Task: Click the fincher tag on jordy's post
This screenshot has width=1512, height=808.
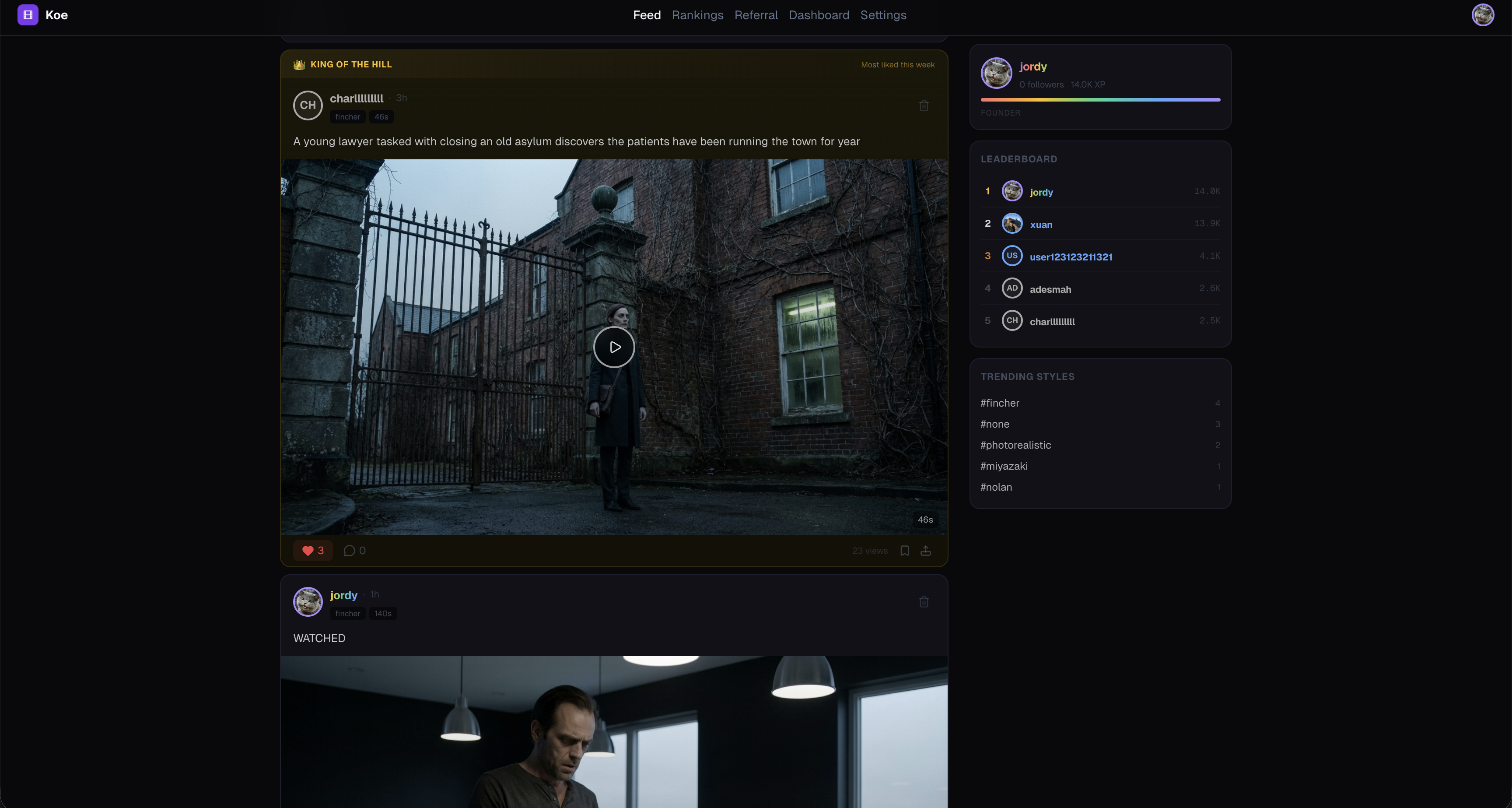Action: point(347,614)
